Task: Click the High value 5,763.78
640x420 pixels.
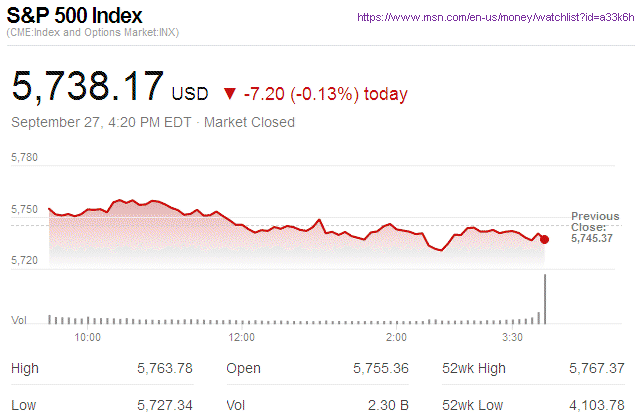Action: click(x=164, y=369)
